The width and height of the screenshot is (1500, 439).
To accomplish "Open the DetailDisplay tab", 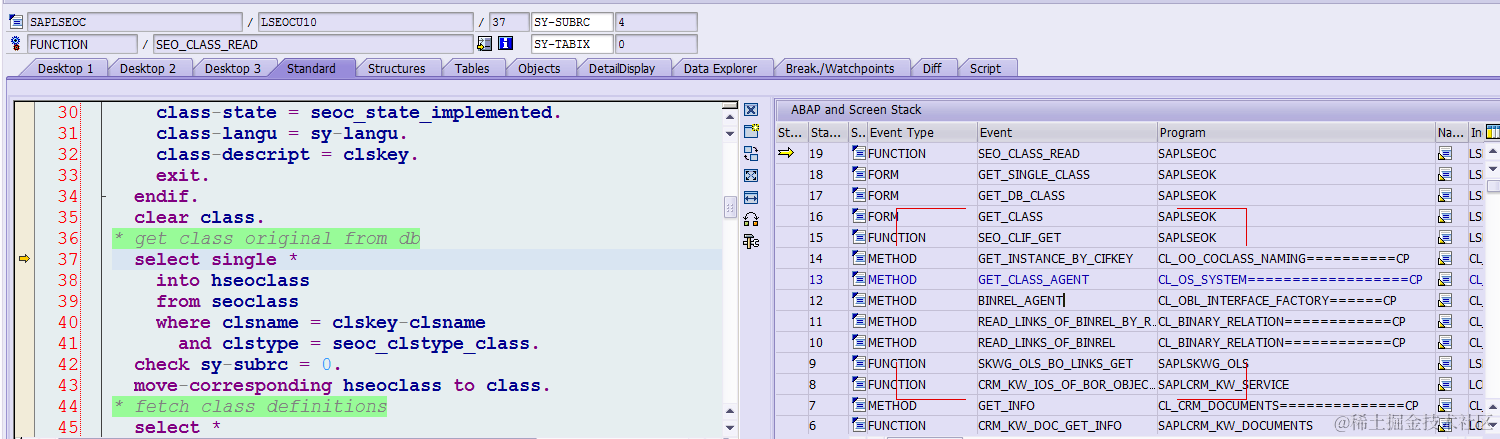I will click(x=621, y=68).
